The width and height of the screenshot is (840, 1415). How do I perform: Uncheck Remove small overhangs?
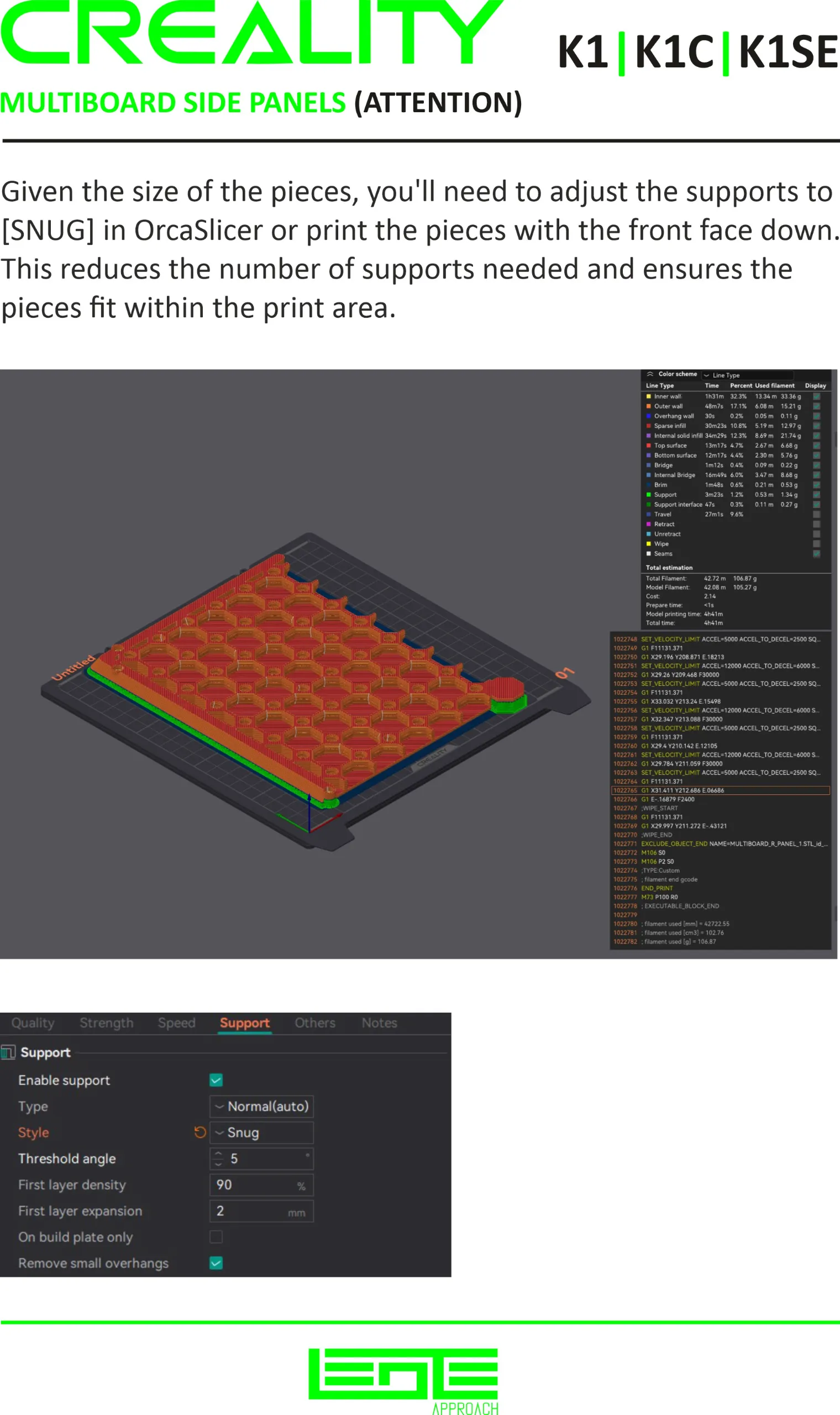(x=216, y=1263)
